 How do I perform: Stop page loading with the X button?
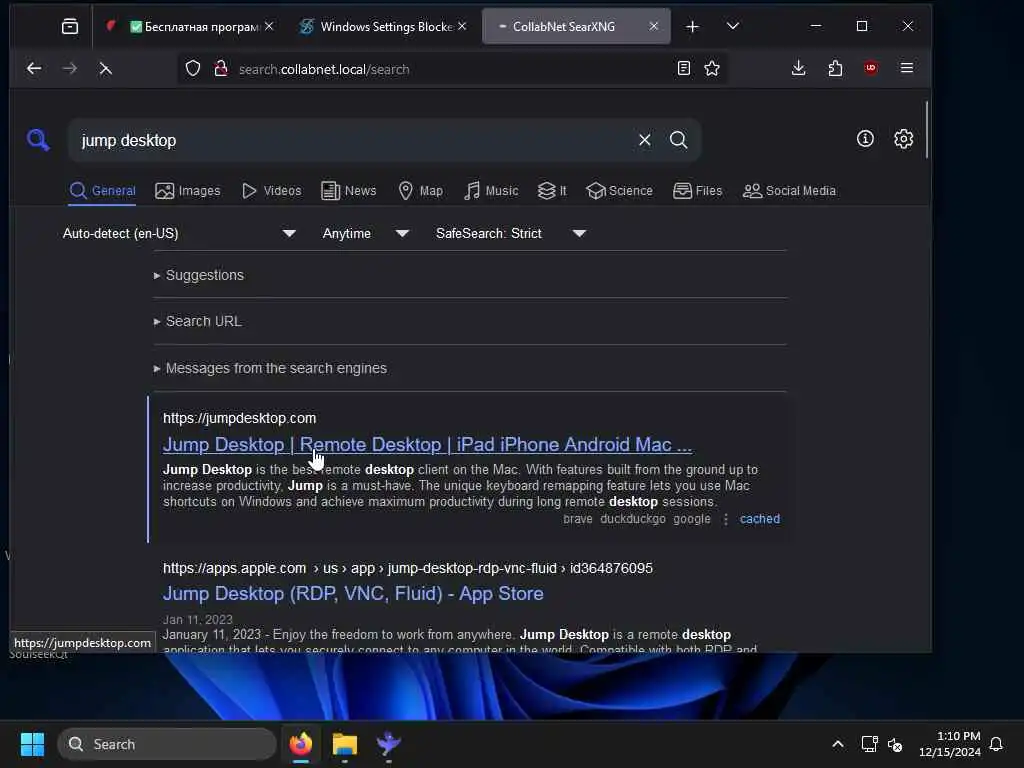tap(105, 69)
